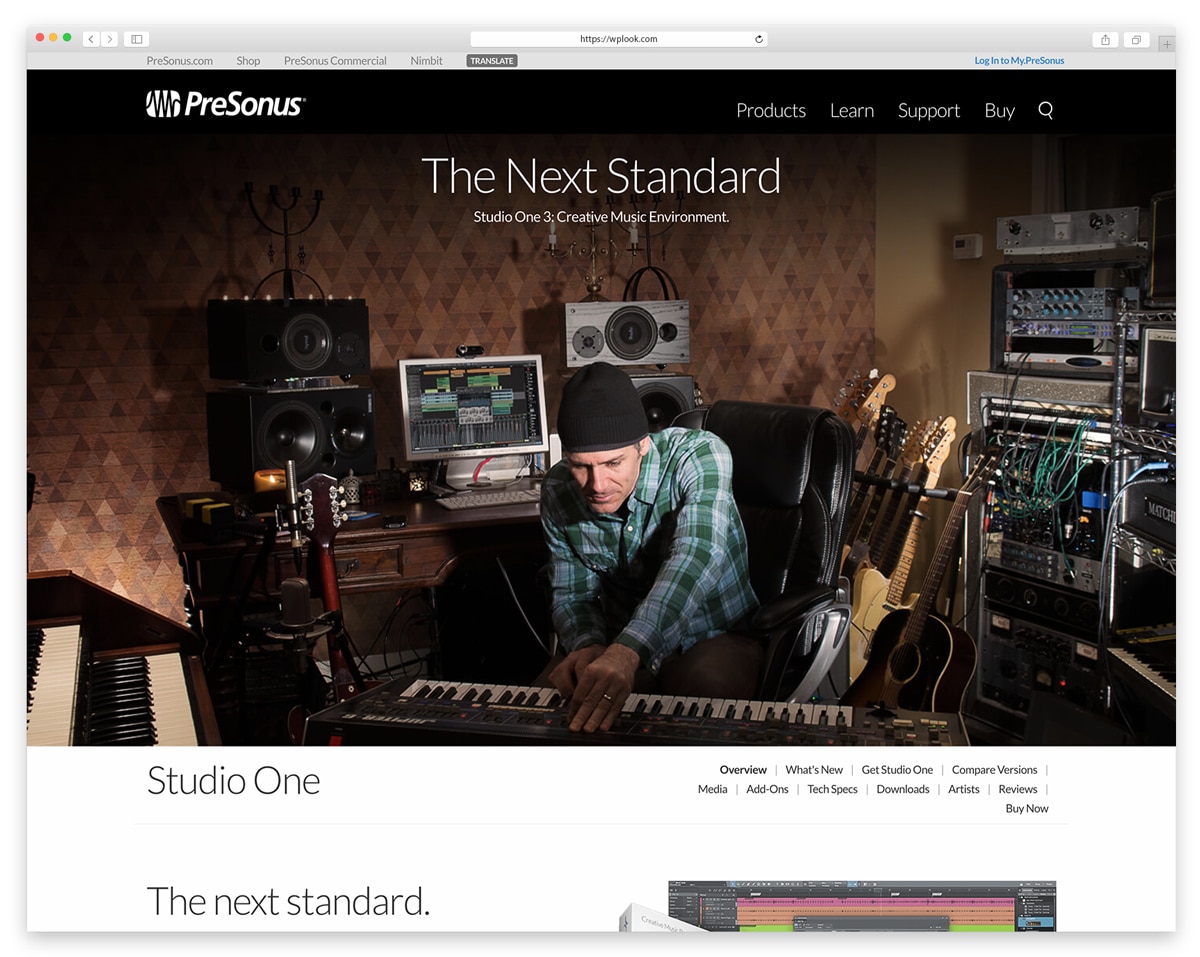Select the What's New tab

[x=814, y=770]
